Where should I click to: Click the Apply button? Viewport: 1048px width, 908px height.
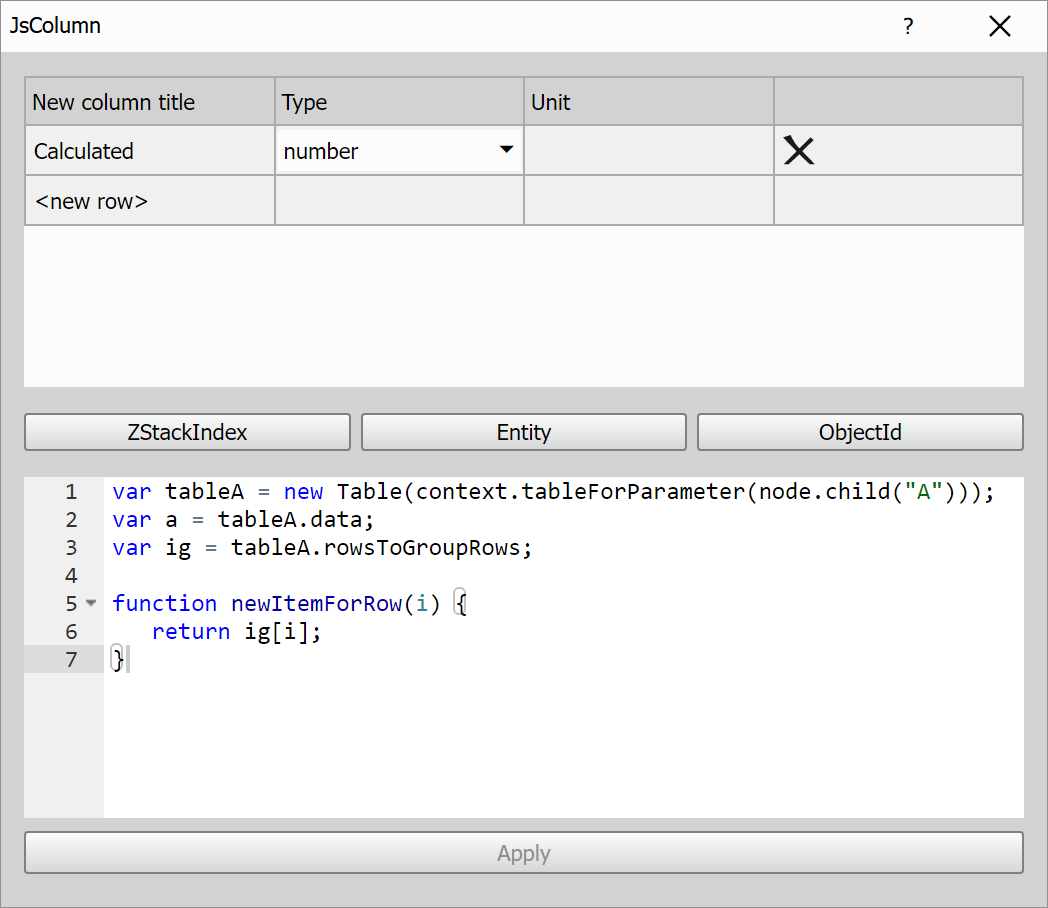[x=523, y=853]
